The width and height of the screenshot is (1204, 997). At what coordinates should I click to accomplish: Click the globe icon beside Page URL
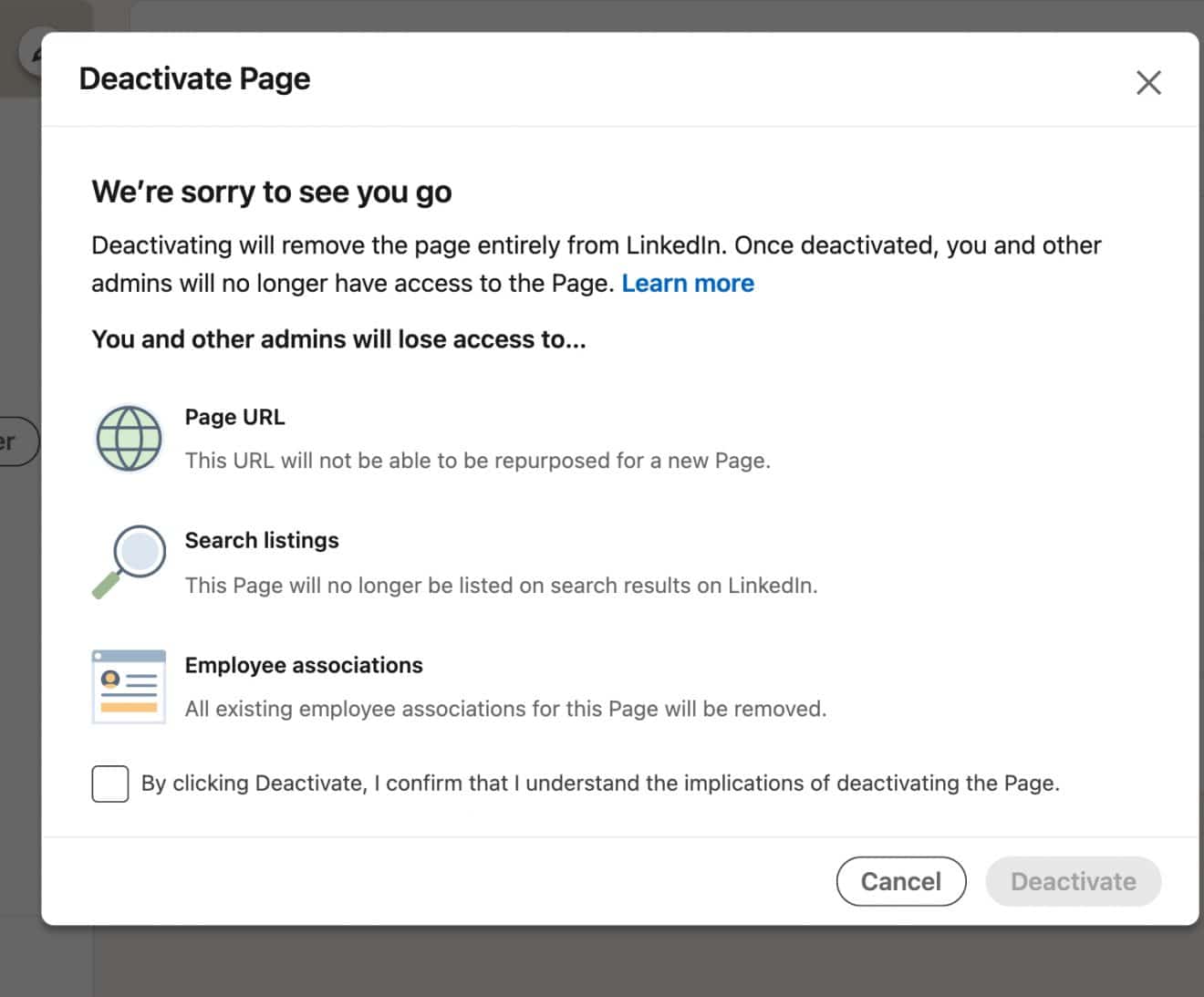[x=129, y=438]
